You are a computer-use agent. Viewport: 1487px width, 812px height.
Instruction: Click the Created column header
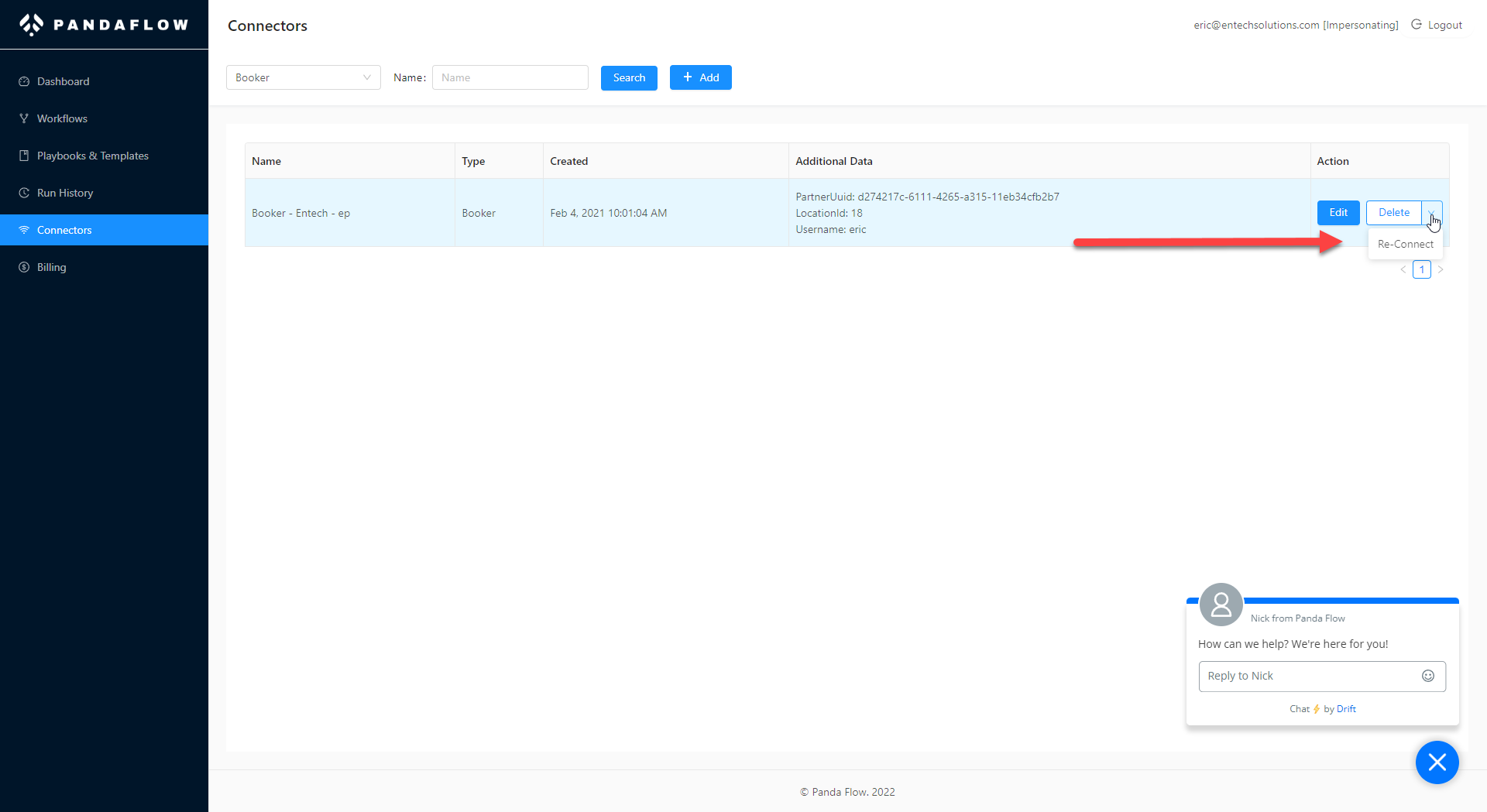click(666, 161)
